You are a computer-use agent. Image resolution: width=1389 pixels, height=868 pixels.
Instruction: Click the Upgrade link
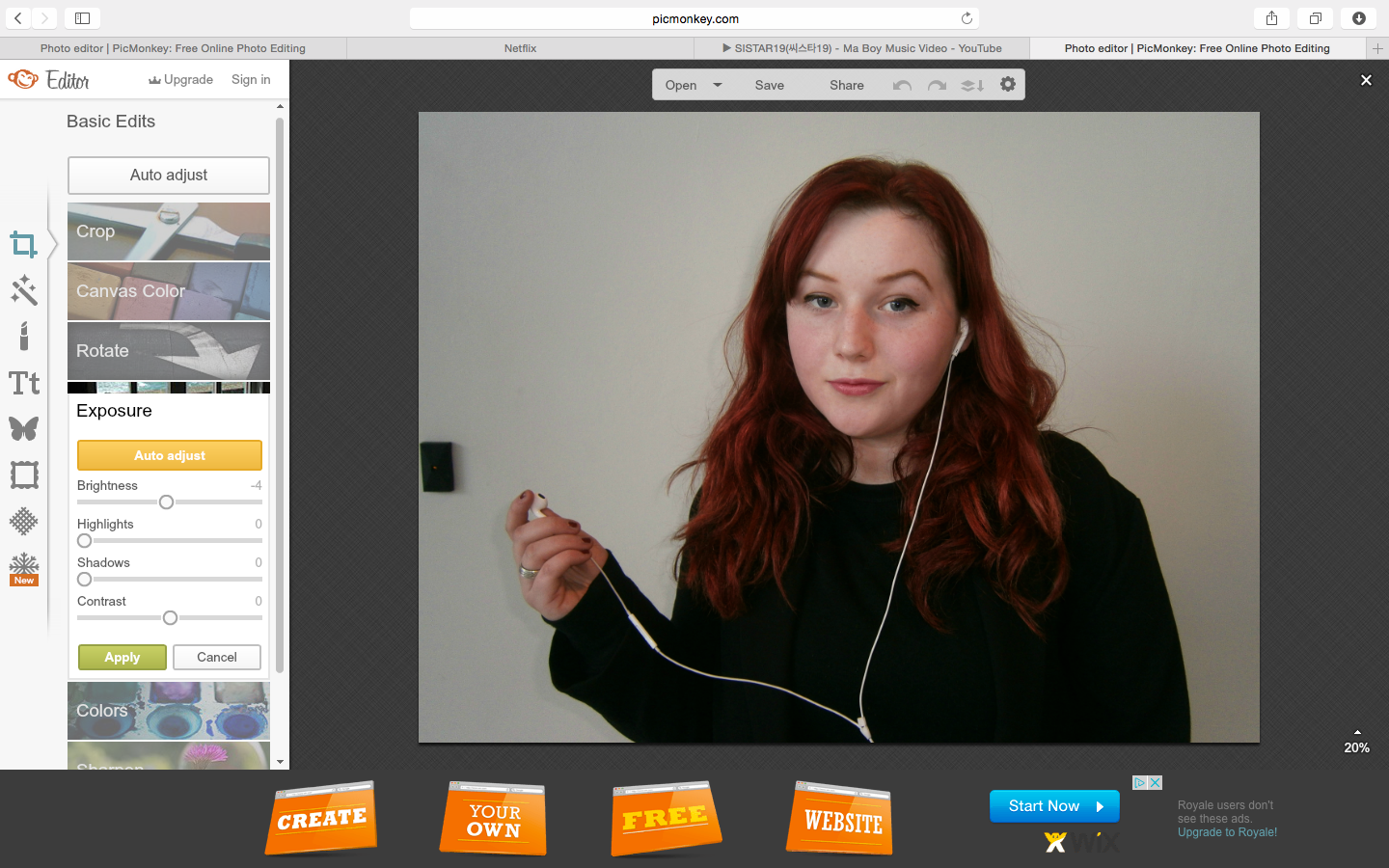coord(181,80)
